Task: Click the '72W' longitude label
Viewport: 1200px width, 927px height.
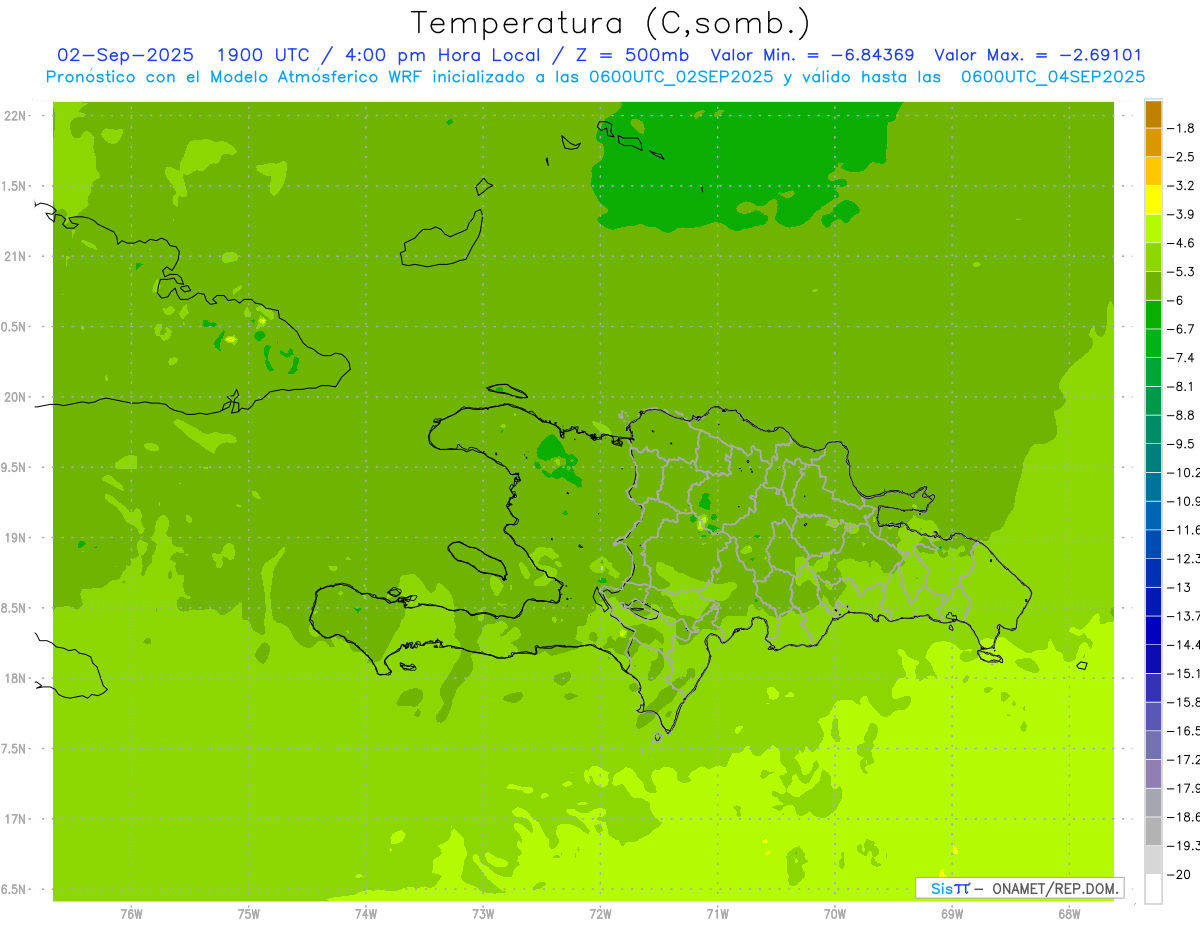Action: (600, 913)
